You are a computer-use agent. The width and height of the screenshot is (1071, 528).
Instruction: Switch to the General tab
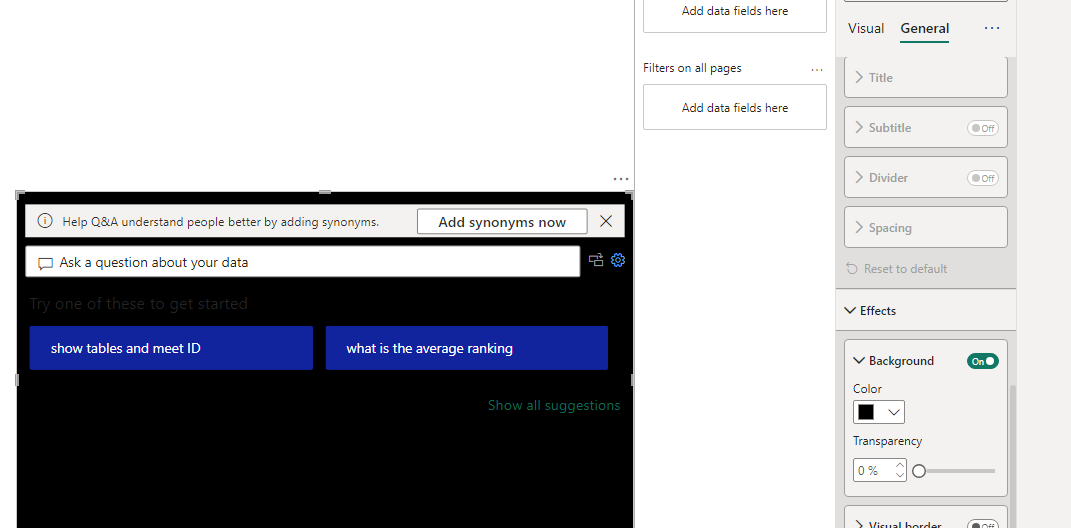(x=924, y=29)
